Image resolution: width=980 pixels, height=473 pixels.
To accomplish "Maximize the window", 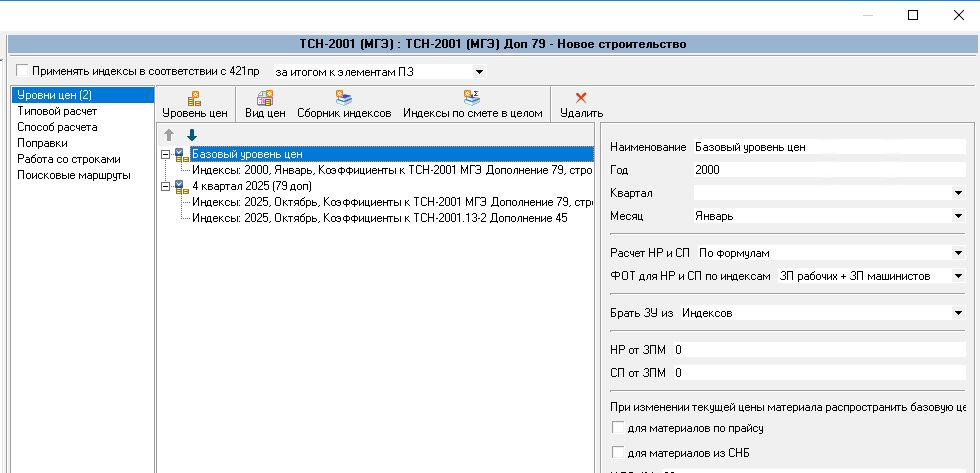I will pyautogui.click(x=912, y=16).
